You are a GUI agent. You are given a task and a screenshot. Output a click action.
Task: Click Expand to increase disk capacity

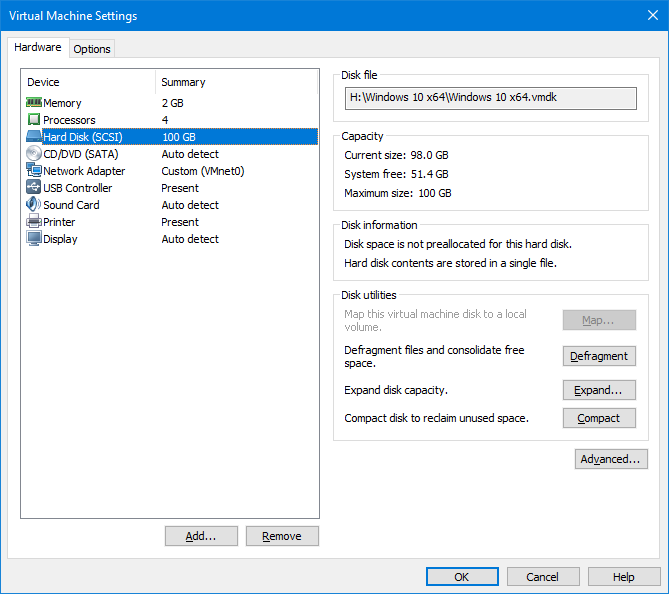[x=599, y=390]
